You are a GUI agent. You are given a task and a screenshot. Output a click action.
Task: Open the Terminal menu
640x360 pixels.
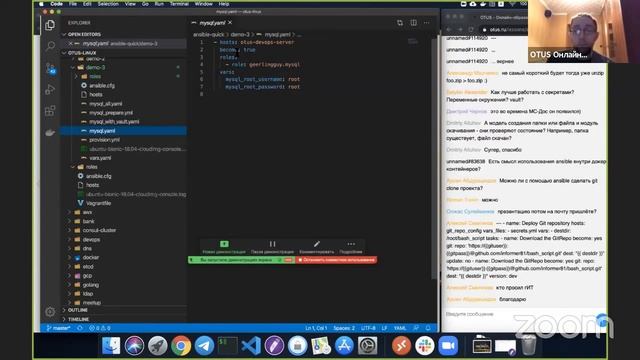tap(179, 4)
